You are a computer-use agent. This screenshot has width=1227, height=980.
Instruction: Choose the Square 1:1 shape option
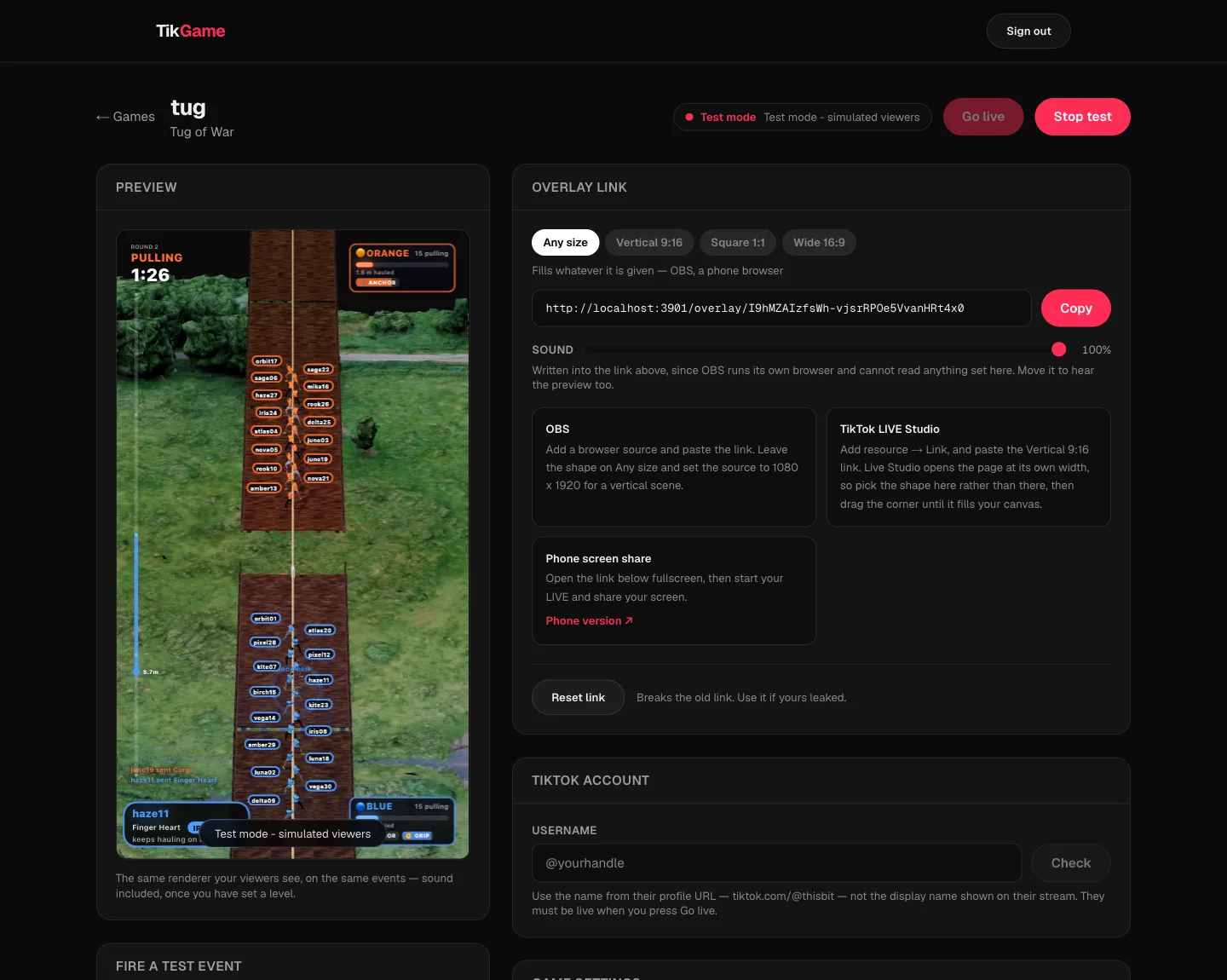click(738, 242)
